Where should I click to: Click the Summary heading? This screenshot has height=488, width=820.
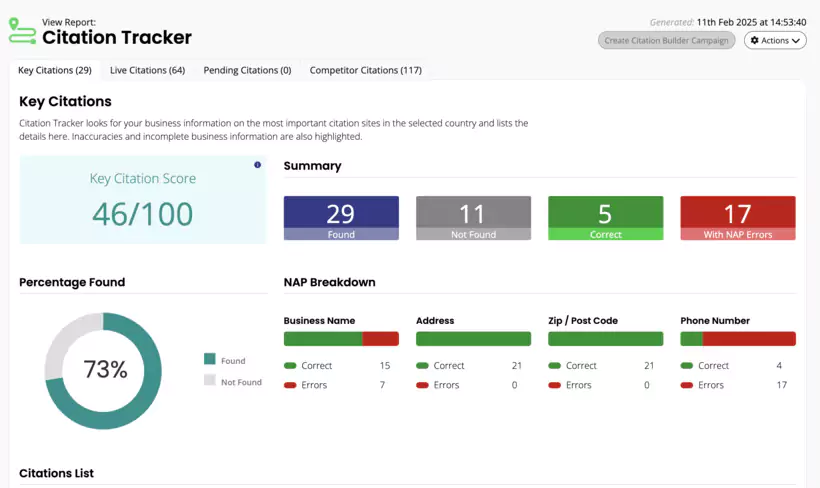(312, 166)
